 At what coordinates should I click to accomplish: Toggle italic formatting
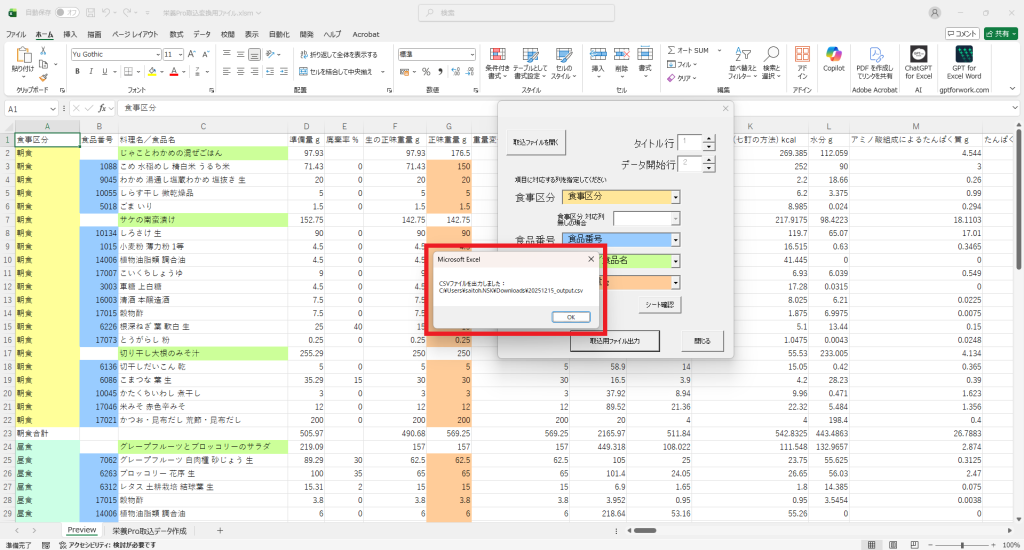point(91,72)
